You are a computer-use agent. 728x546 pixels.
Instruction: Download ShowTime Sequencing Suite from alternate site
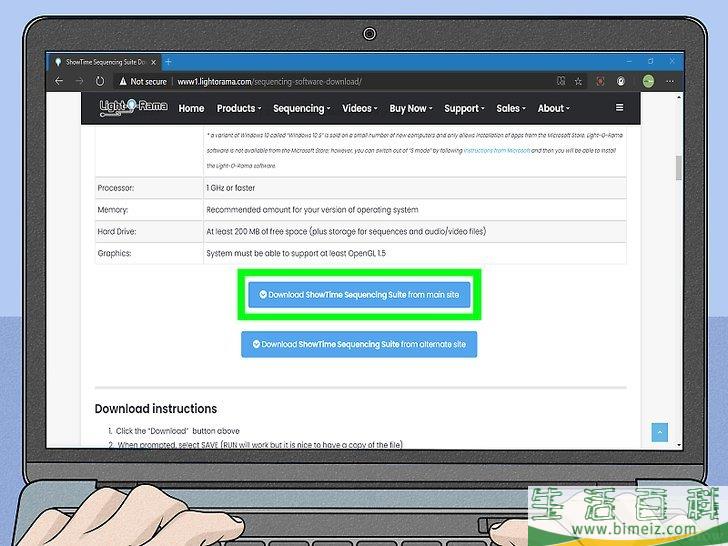pyautogui.click(x=359, y=344)
